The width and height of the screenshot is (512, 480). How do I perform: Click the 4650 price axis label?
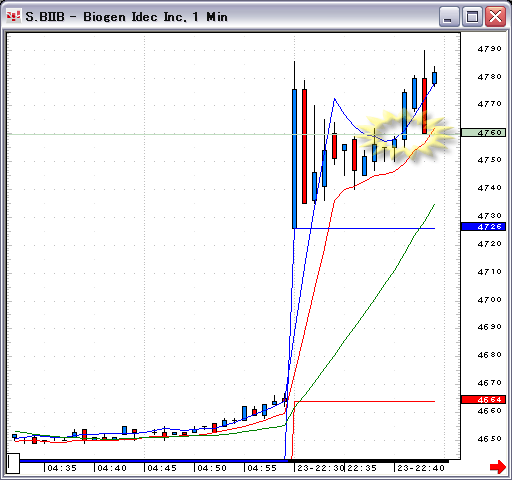(x=489, y=439)
